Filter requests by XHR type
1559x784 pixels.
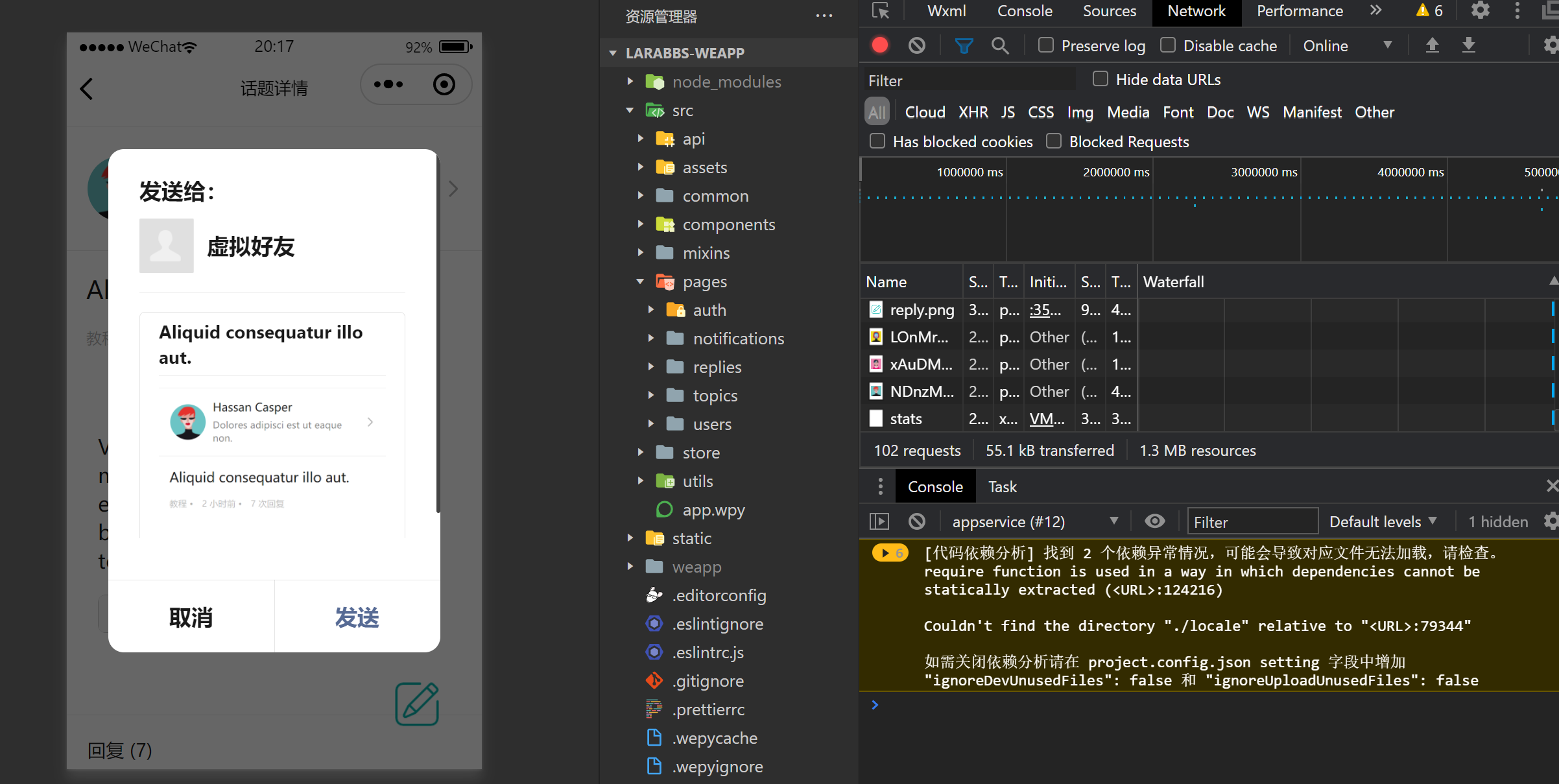tap(973, 112)
